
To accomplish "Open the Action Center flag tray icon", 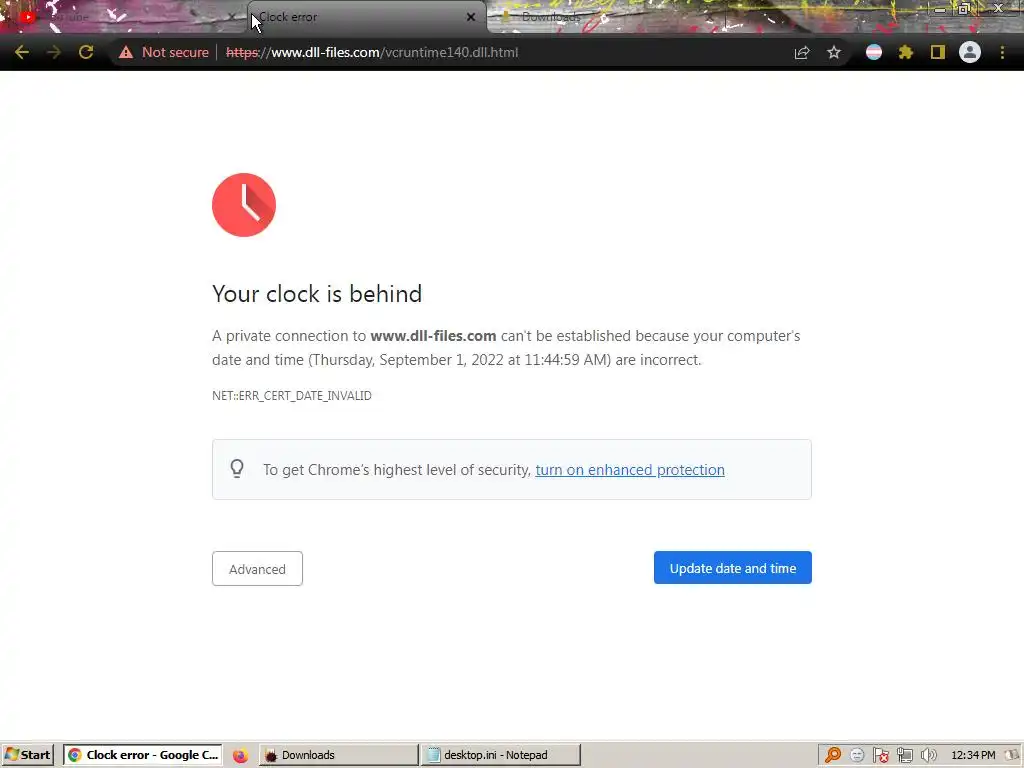I will [x=880, y=755].
